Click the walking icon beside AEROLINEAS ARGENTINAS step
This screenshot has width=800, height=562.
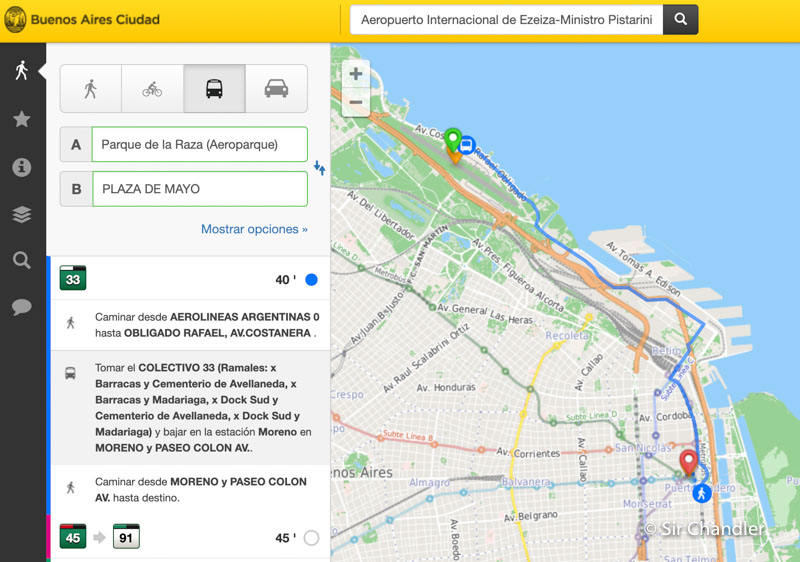70,322
